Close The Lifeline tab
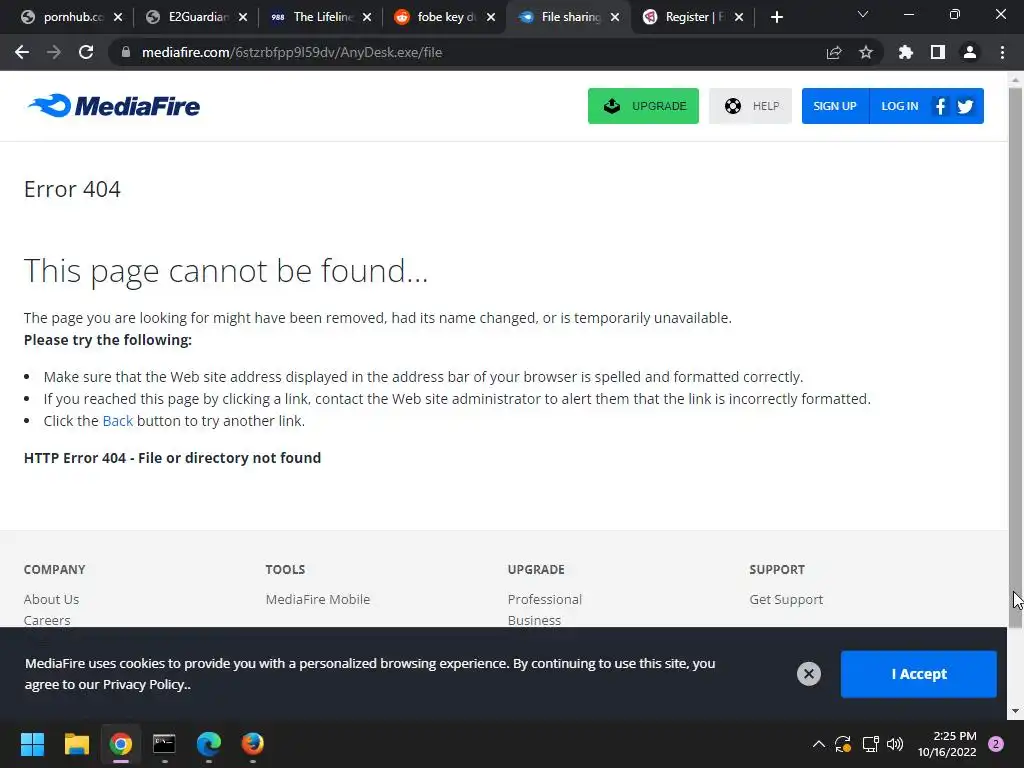1024x768 pixels. (x=367, y=17)
